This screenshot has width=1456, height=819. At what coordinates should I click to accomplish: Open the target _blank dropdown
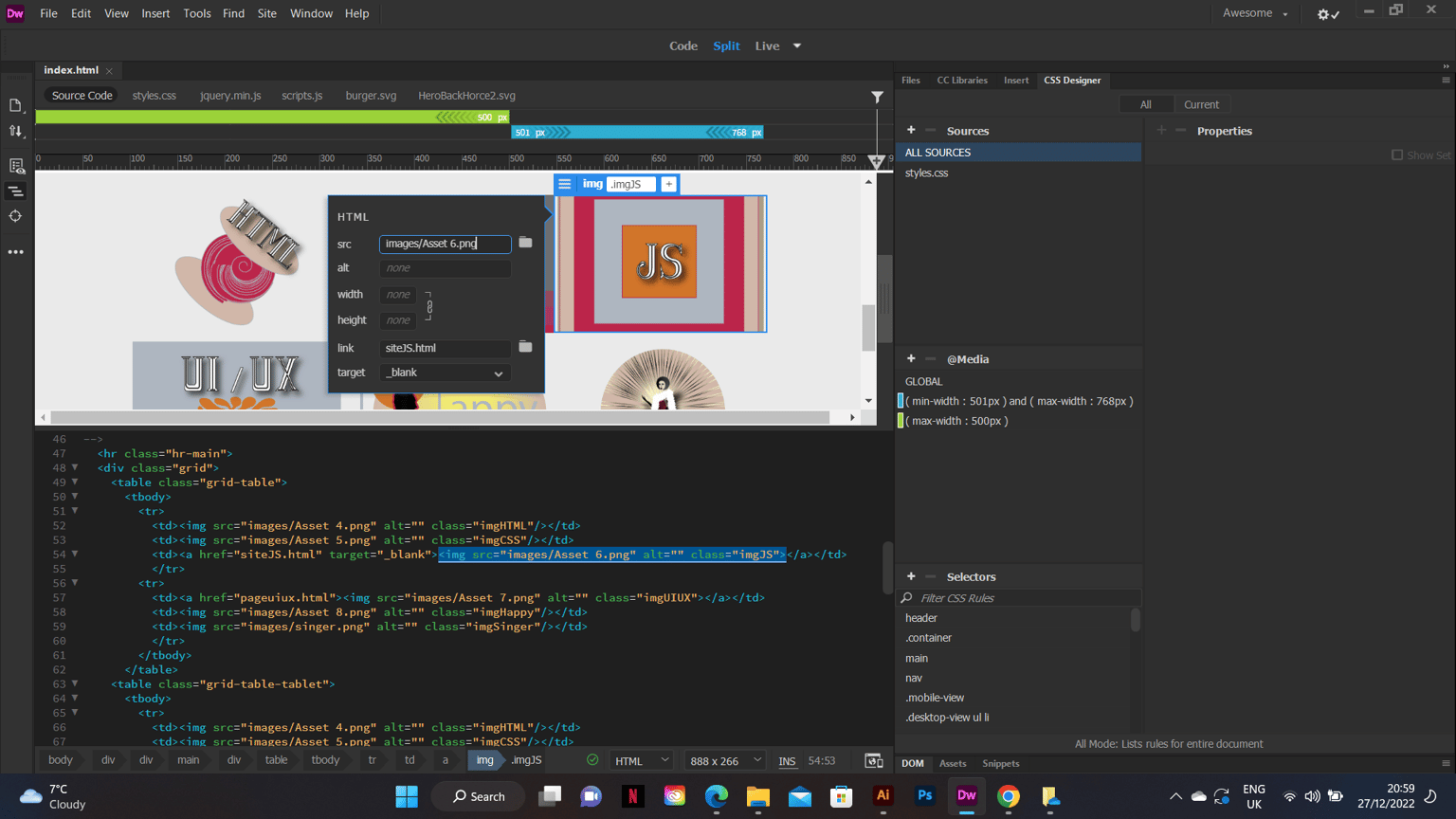tap(444, 373)
